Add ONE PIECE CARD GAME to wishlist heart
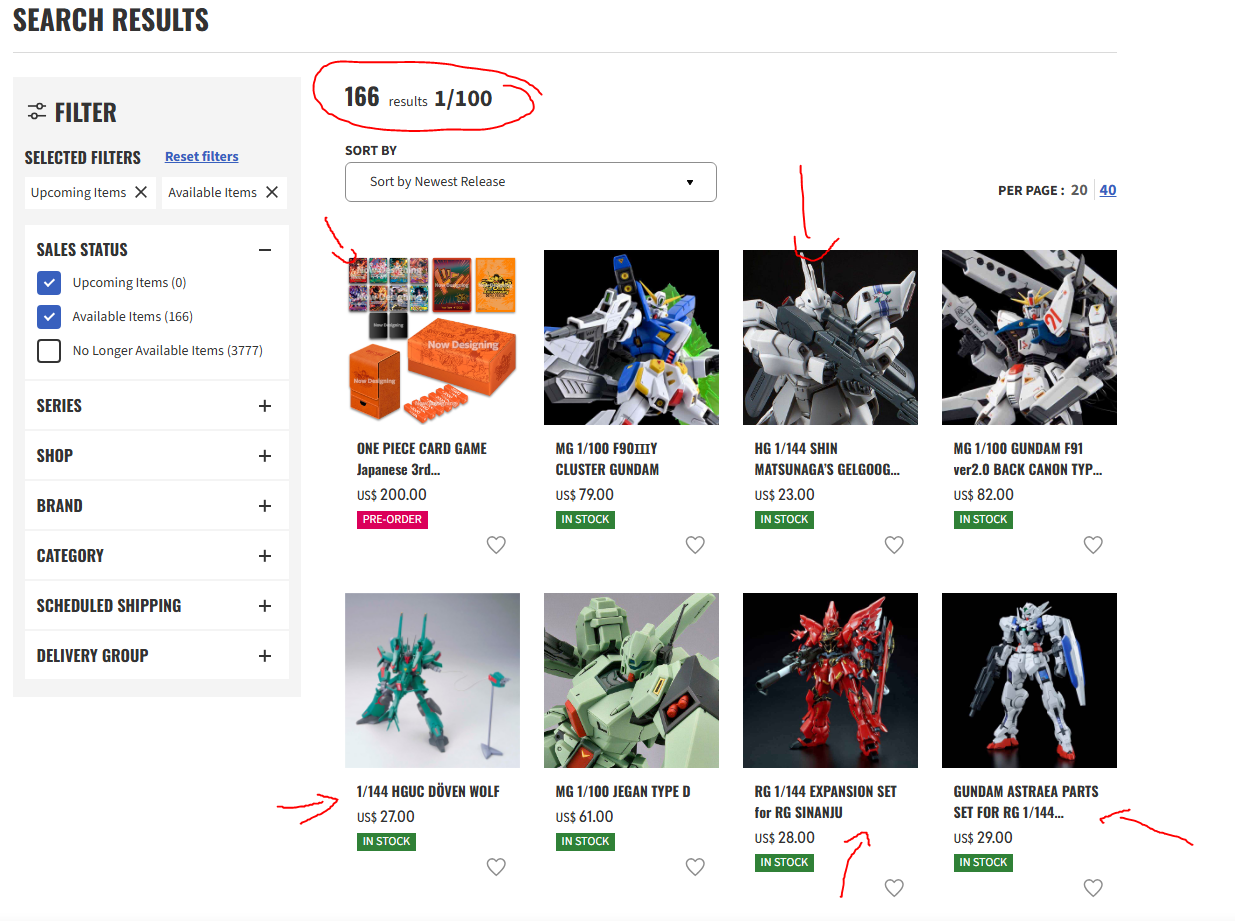 coord(496,545)
